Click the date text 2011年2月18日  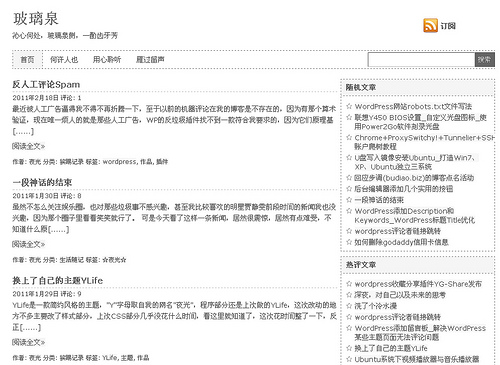tap(35, 98)
